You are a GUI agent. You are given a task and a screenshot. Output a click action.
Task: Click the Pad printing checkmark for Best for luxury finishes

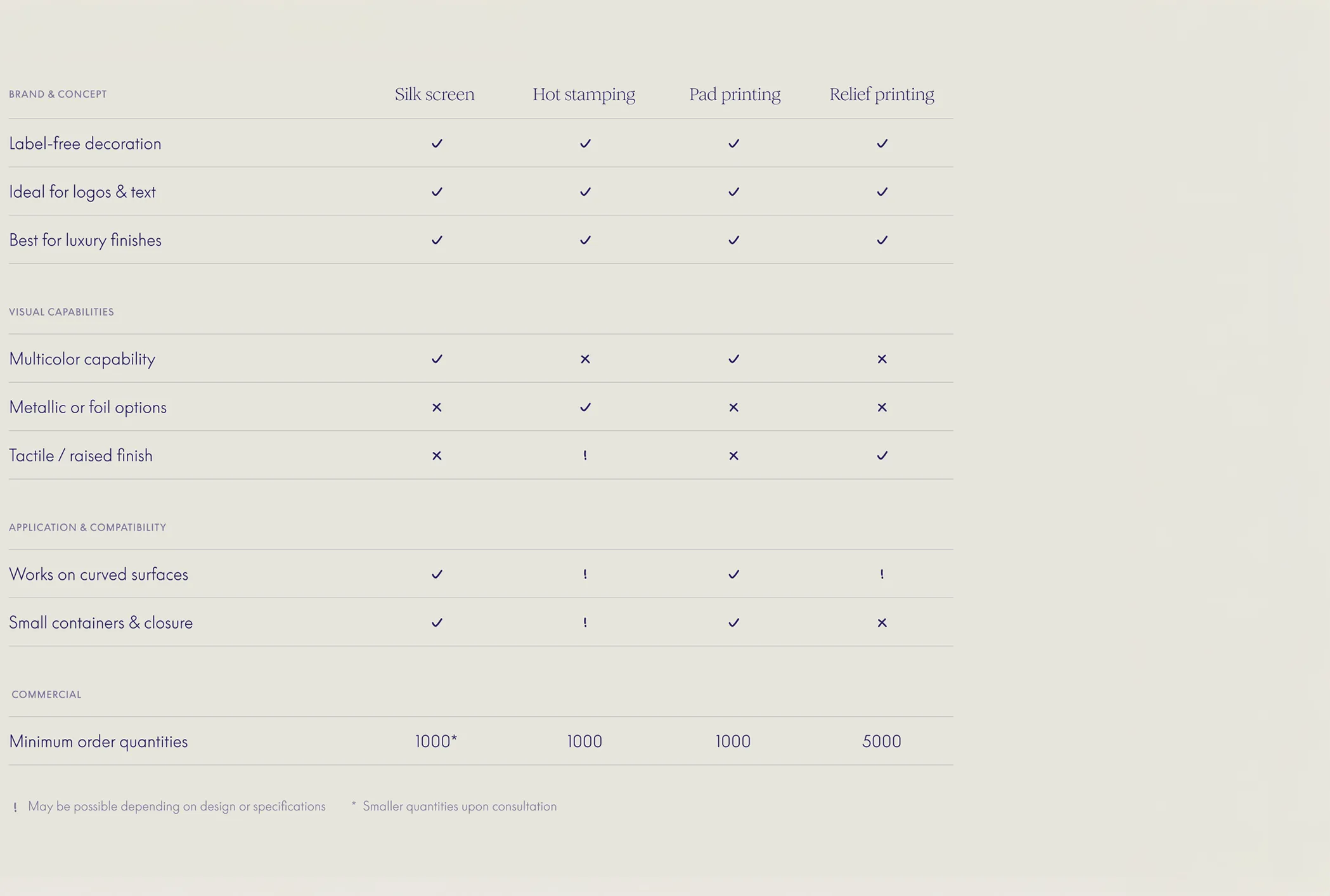(x=733, y=240)
